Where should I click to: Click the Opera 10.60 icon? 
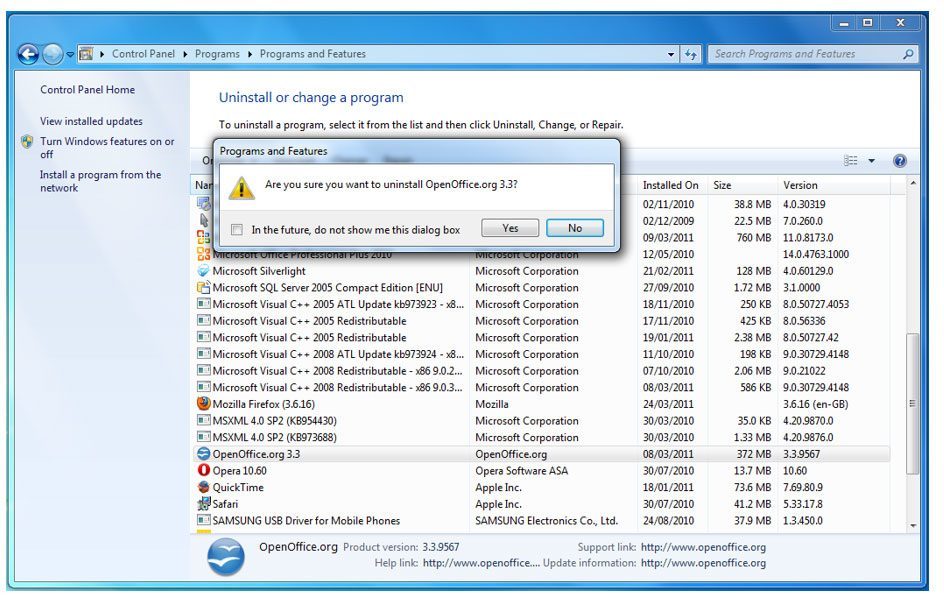click(x=203, y=470)
